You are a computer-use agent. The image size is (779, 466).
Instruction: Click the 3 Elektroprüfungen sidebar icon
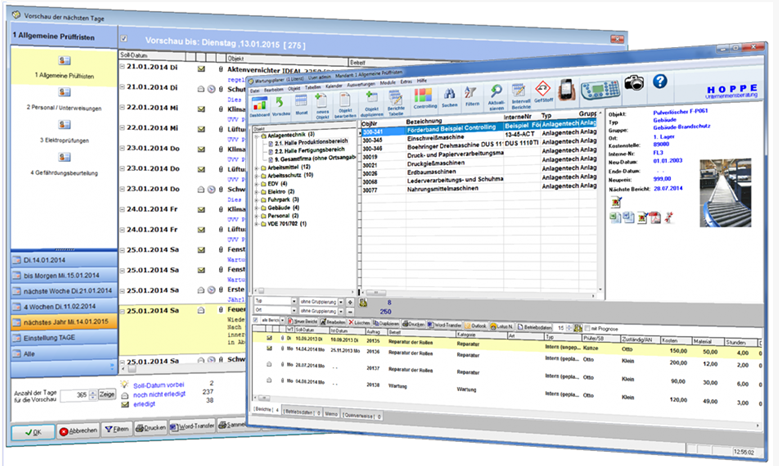click(x=65, y=125)
